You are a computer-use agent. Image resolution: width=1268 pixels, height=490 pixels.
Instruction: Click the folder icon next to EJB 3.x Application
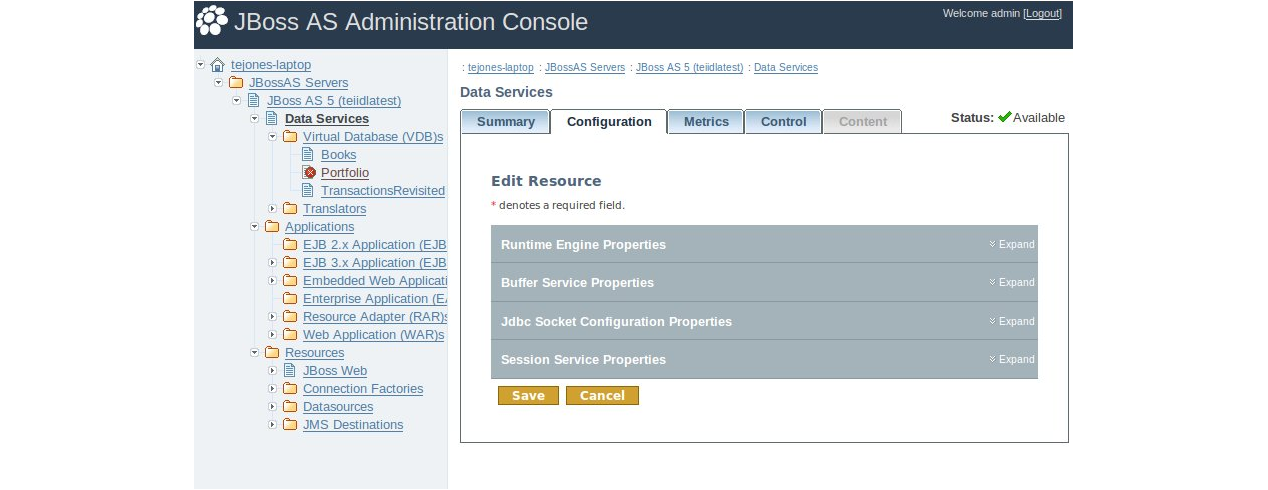[x=290, y=263]
